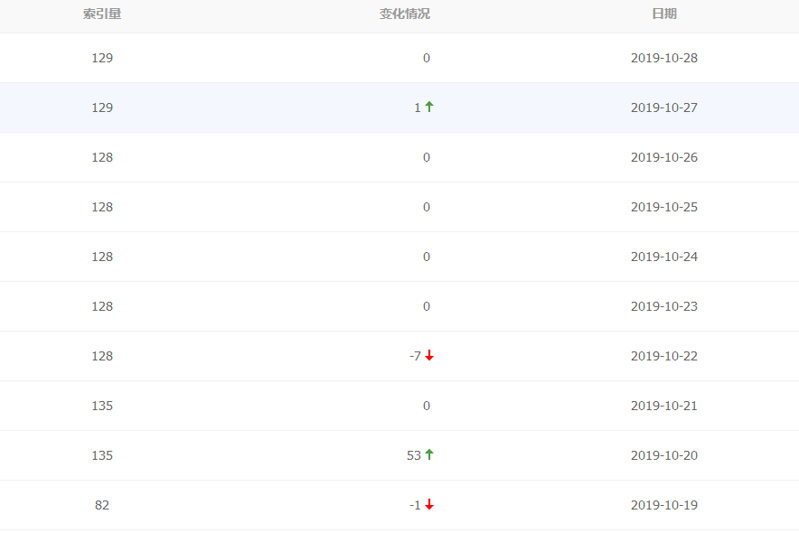Click index value 128 in 2019-10-24 row

pos(102,257)
